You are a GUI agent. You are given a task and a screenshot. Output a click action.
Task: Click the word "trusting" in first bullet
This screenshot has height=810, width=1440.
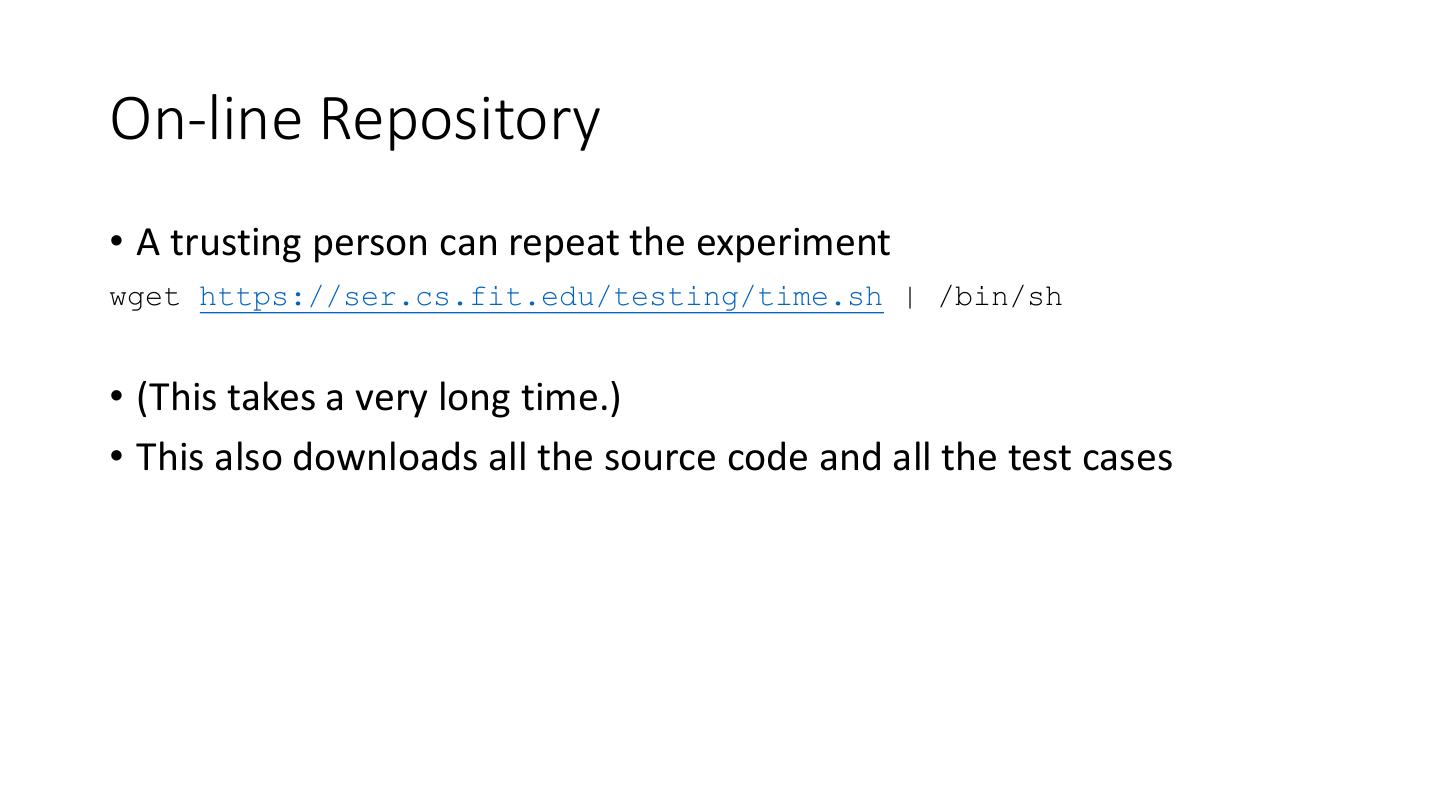(x=236, y=242)
